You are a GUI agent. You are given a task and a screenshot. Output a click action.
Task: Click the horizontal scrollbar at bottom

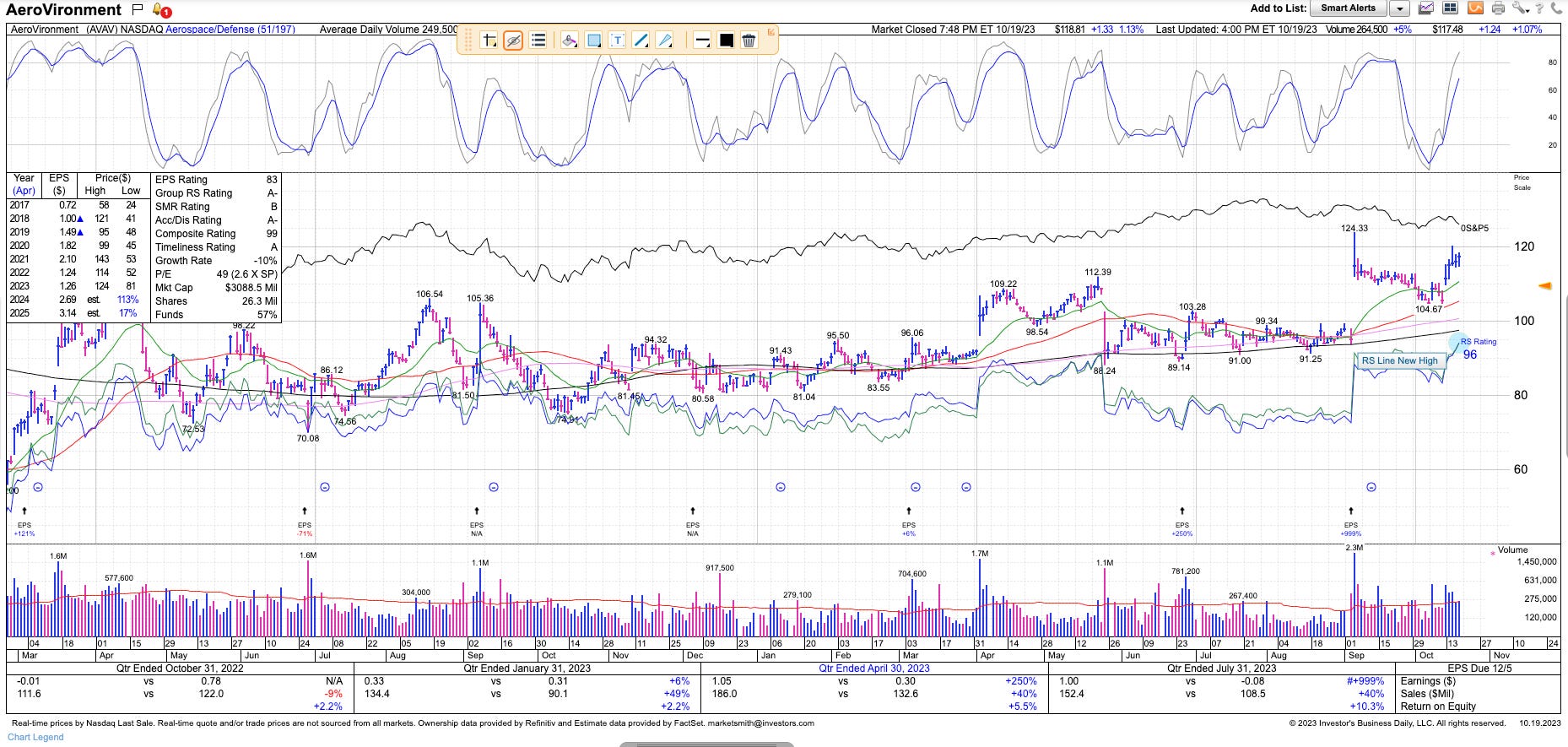(706, 744)
